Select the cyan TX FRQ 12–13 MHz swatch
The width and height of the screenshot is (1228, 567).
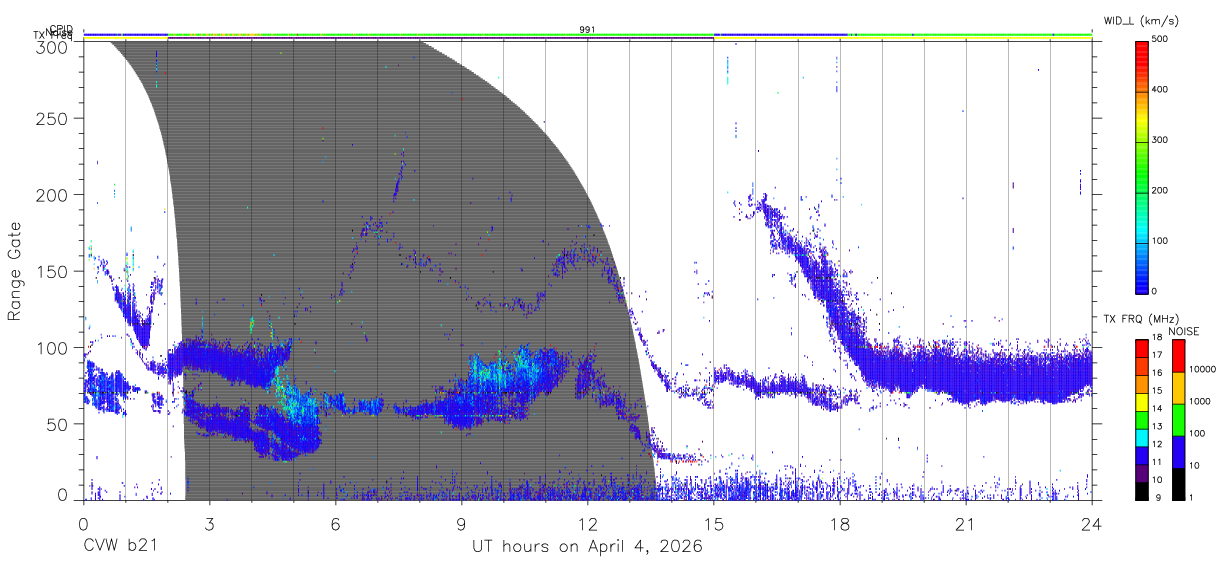pos(1141,436)
